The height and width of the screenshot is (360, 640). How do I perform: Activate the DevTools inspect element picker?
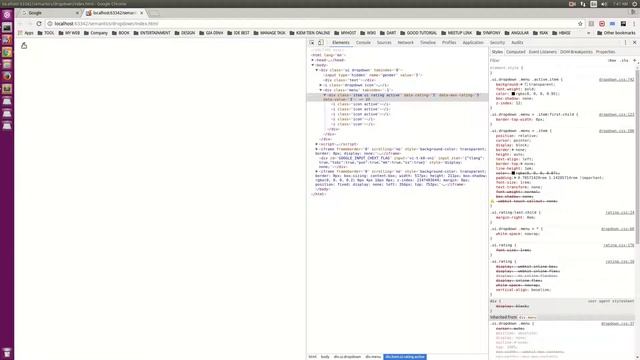pos(312,42)
